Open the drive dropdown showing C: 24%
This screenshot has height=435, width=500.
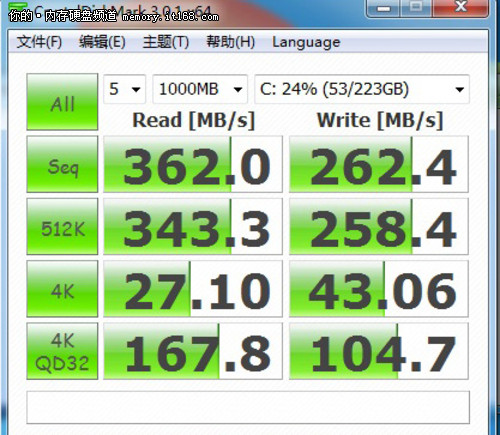[362, 89]
